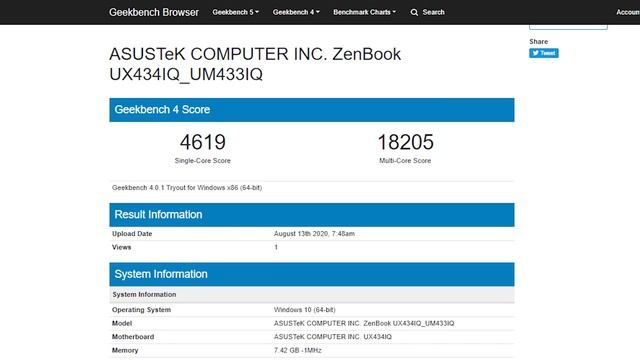Expand the Geekbench 5 dropdown menu
Viewport: 640px width, 360px height.
[x=236, y=12]
